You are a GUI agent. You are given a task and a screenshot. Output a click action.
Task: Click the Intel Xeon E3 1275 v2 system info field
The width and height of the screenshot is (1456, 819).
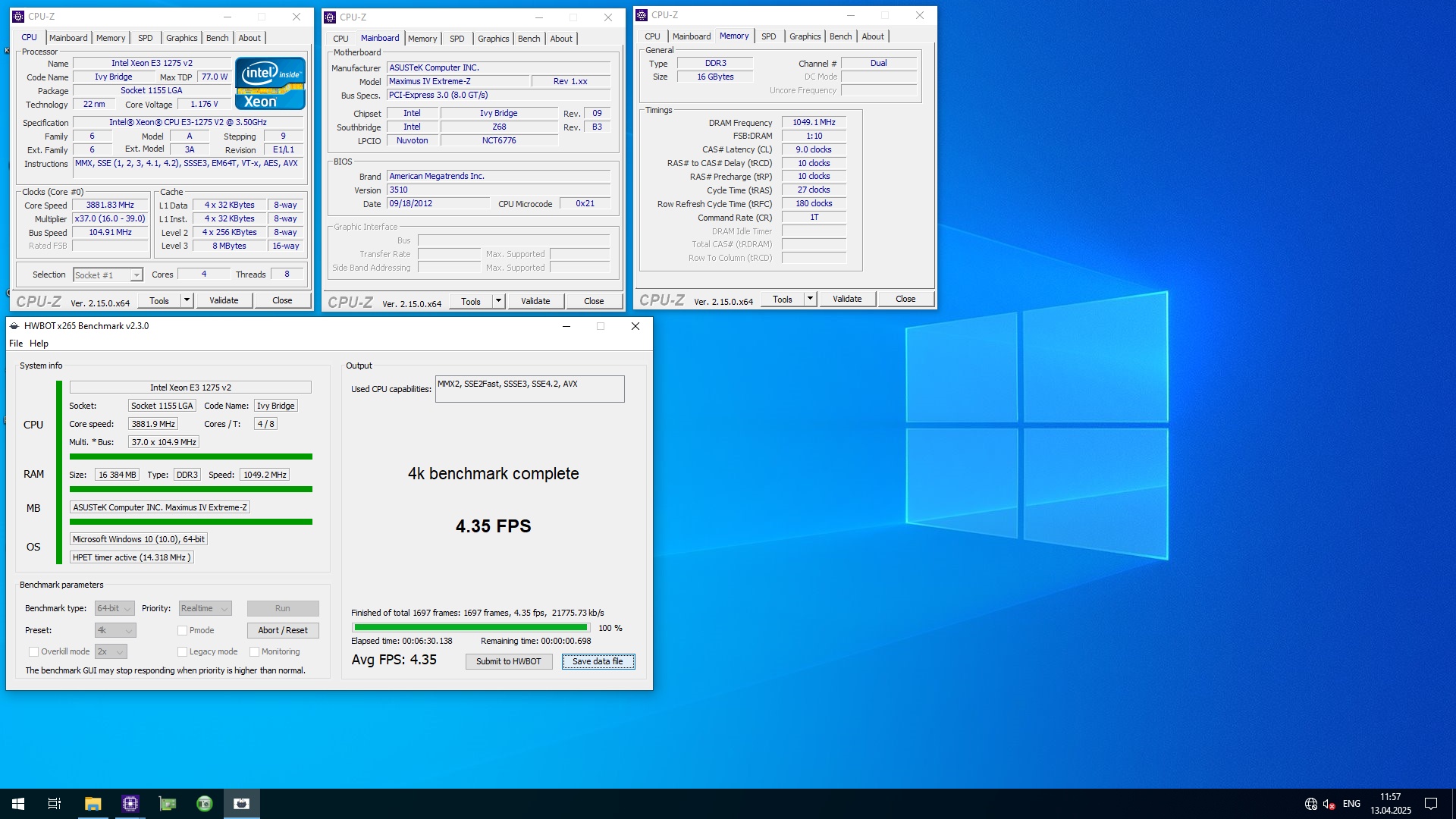pos(190,388)
